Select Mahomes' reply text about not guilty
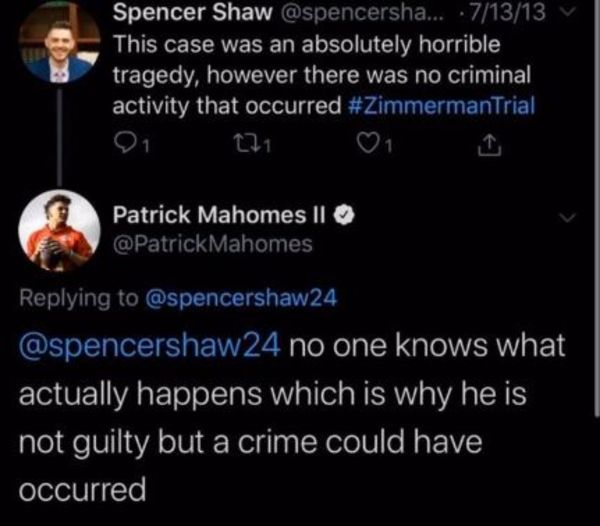The image size is (600, 526). [x=292, y=417]
